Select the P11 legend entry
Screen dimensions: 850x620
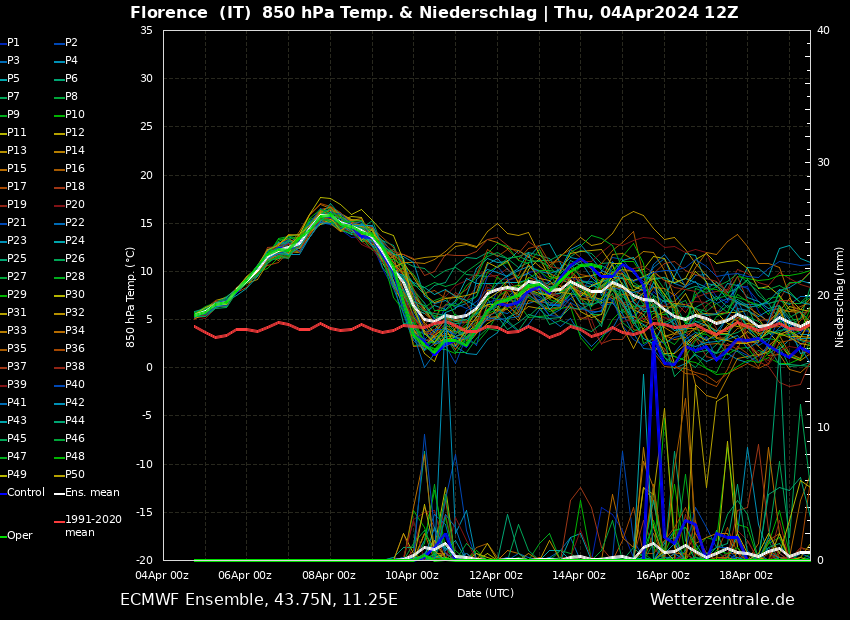13,132
